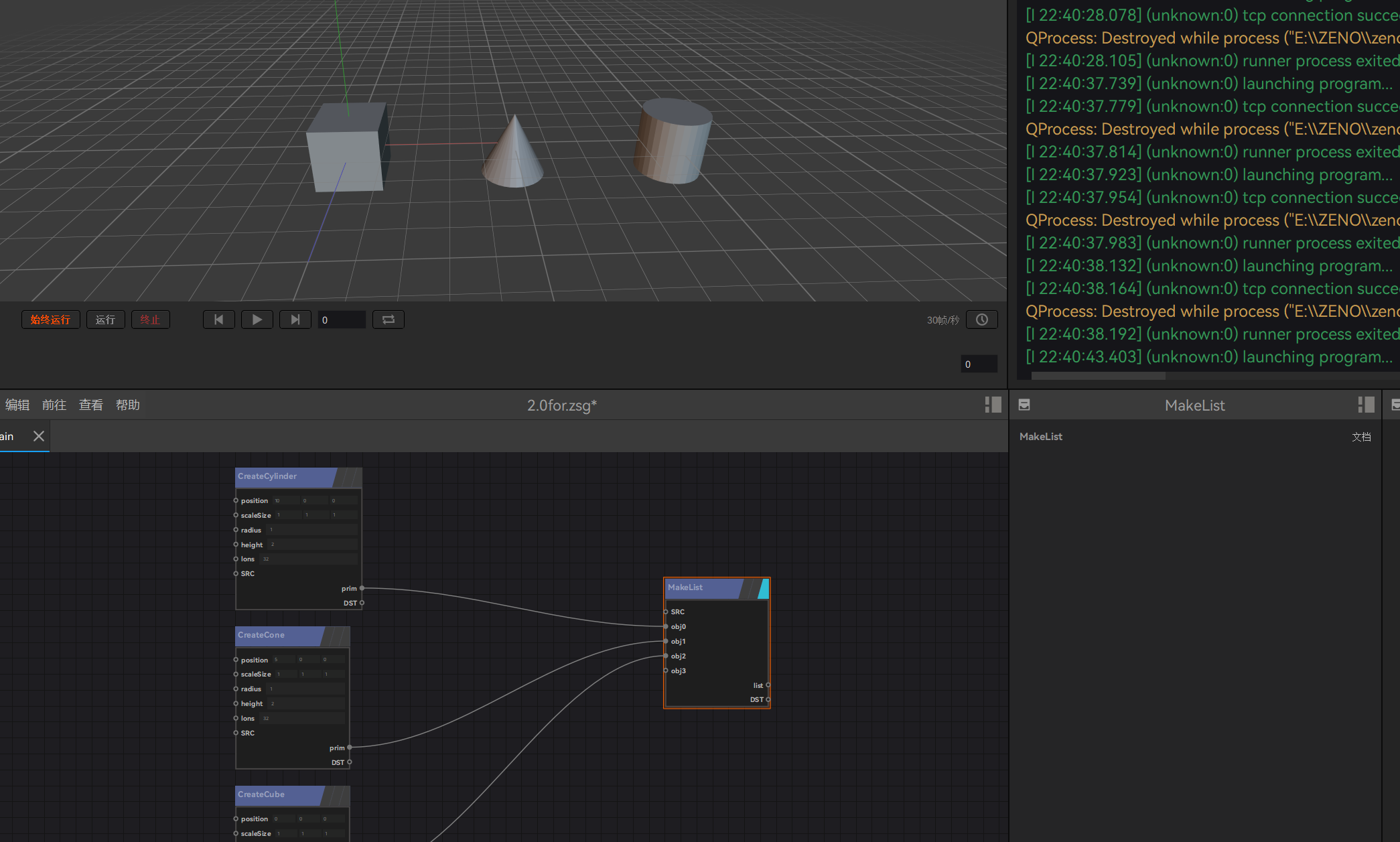Toggle the loop playback icon
The image size is (1400, 842).
(x=389, y=320)
